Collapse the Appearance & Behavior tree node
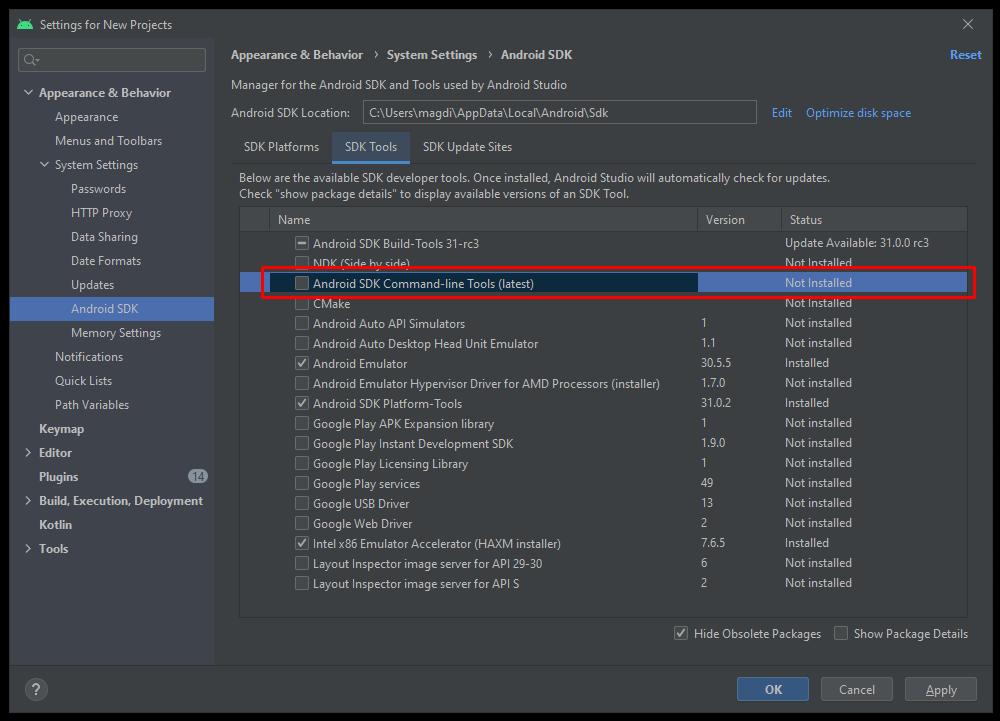Screen dimensions: 1000x721 [28, 92]
